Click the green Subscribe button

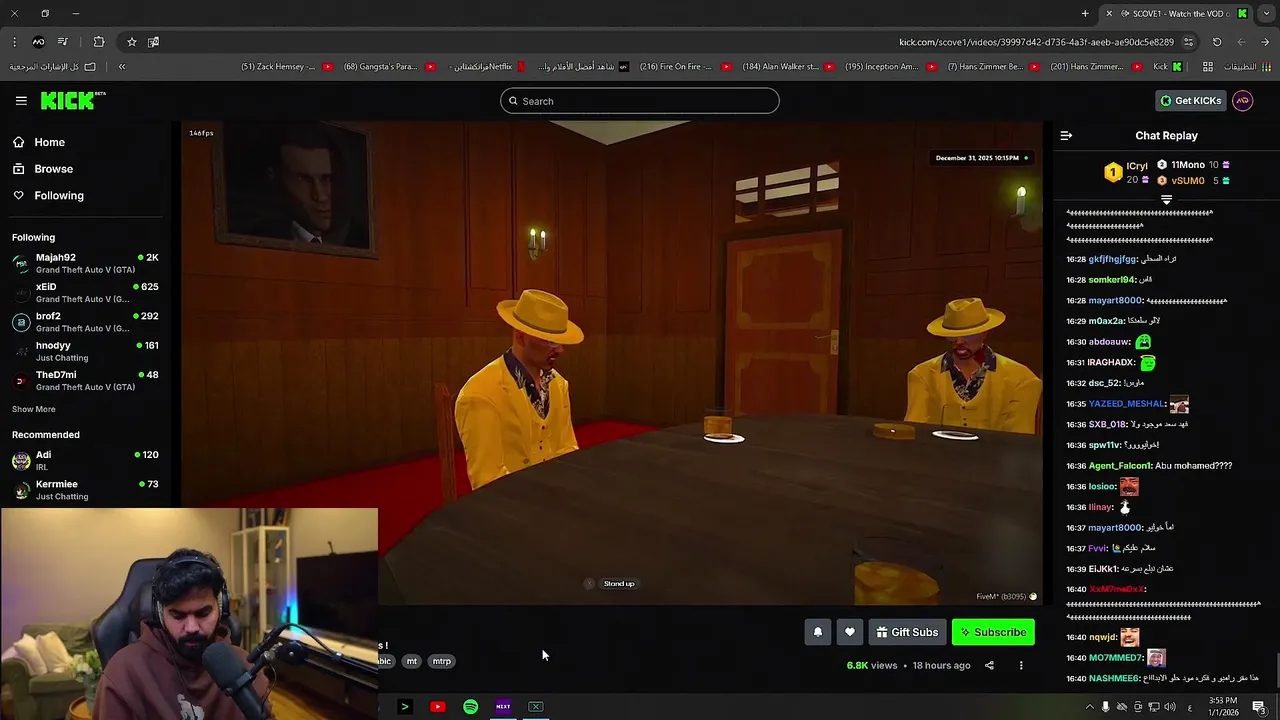click(993, 632)
